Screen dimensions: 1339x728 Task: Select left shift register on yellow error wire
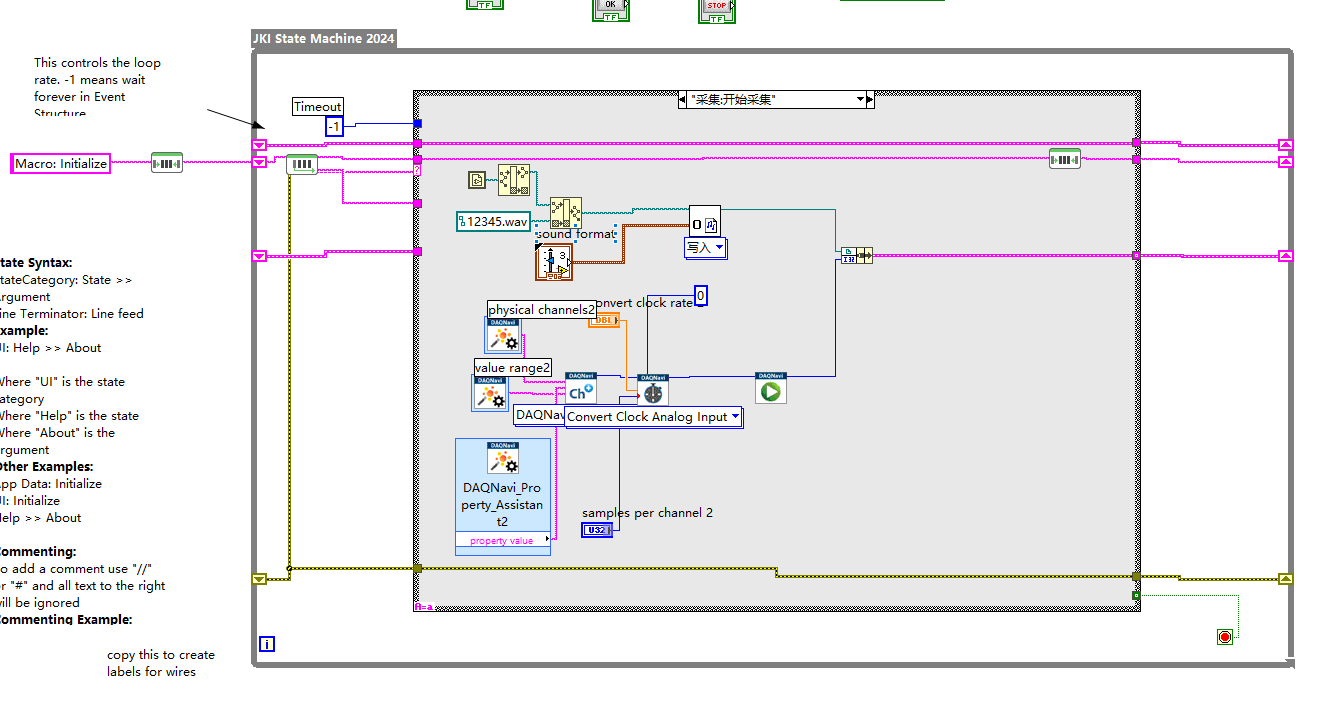point(259,578)
